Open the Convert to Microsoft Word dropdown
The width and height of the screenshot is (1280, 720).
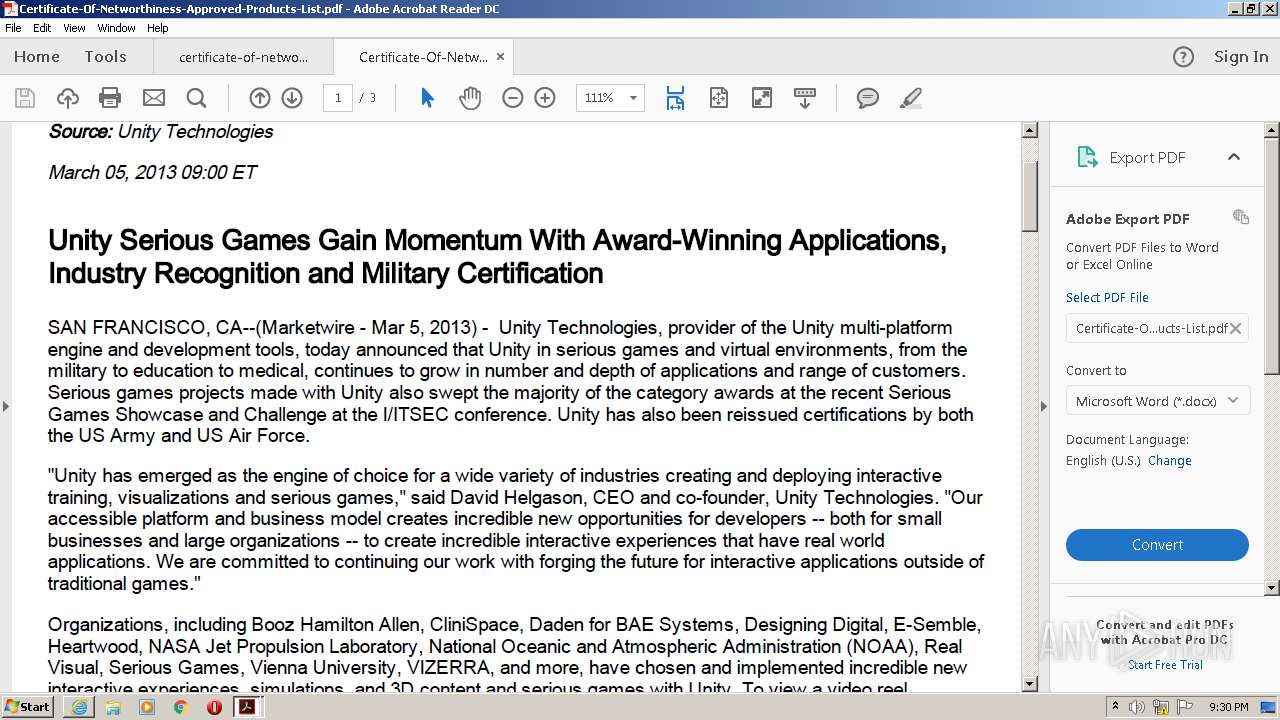(x=1157, y=401)
